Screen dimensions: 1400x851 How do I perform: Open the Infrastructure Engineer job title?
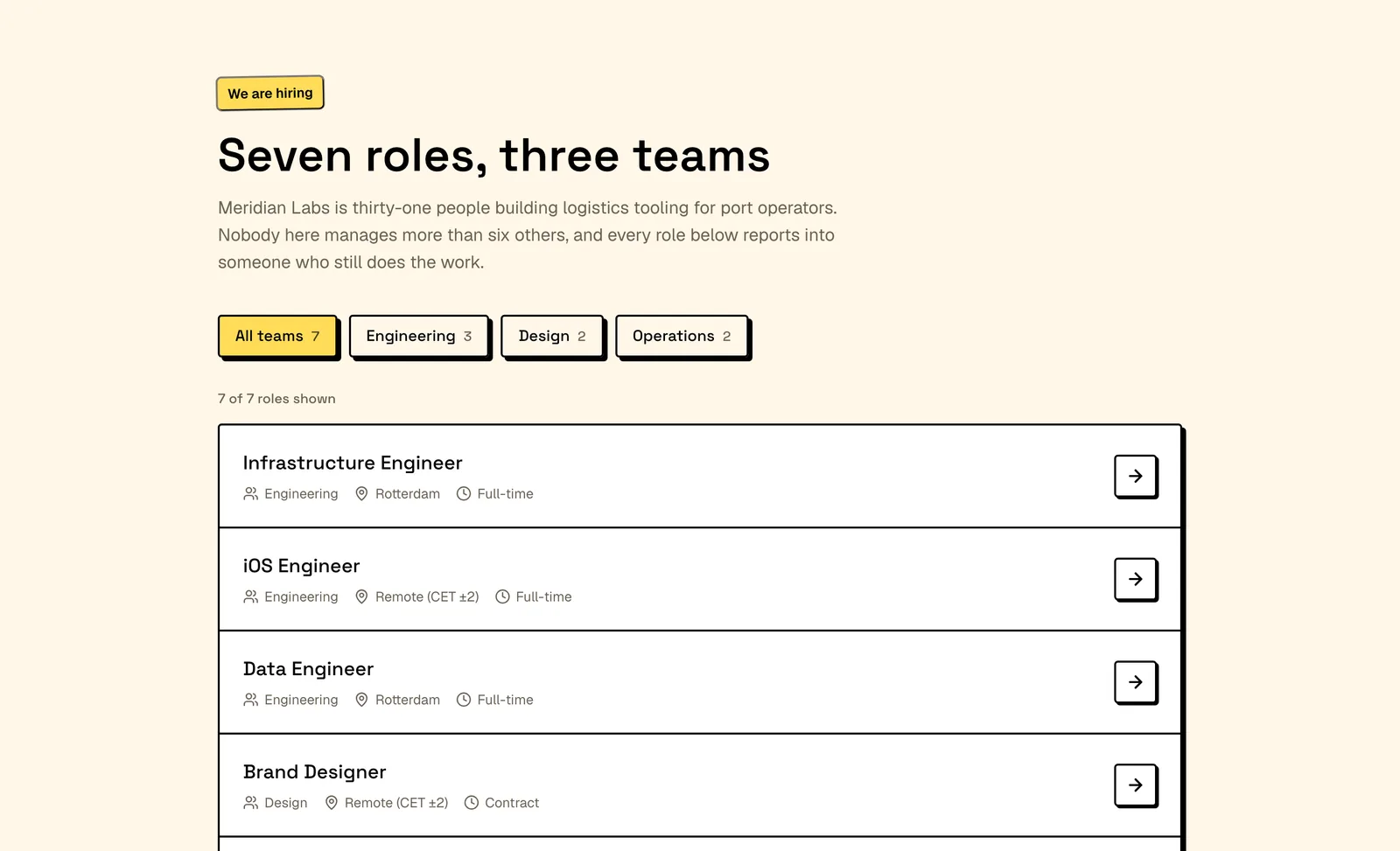(353, 463)
